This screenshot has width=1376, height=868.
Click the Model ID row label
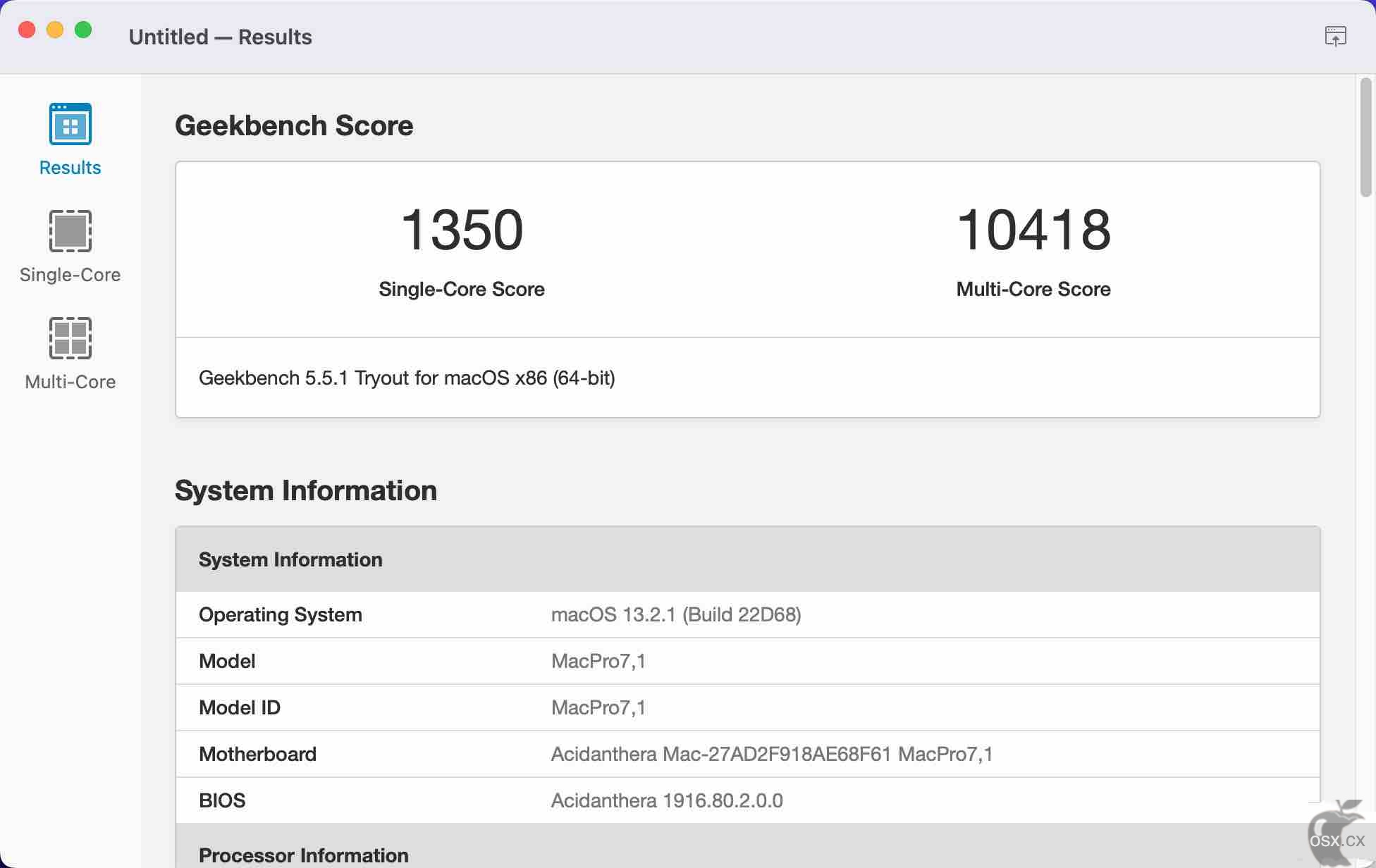[x=240, y=707]
